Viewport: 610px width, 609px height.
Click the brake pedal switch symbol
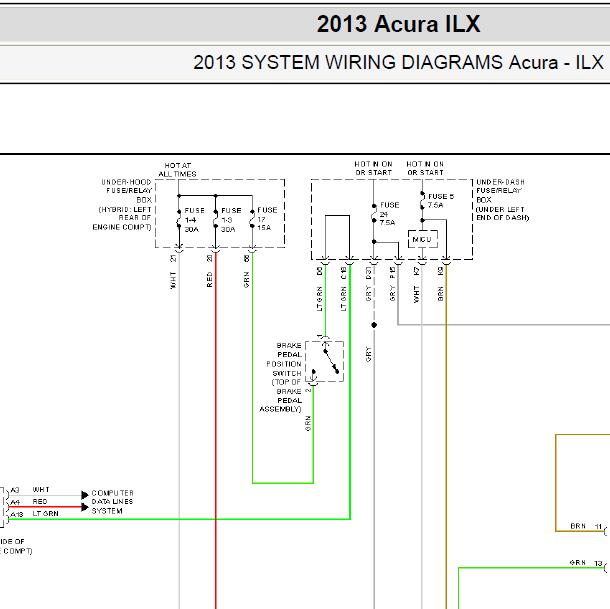324,362
